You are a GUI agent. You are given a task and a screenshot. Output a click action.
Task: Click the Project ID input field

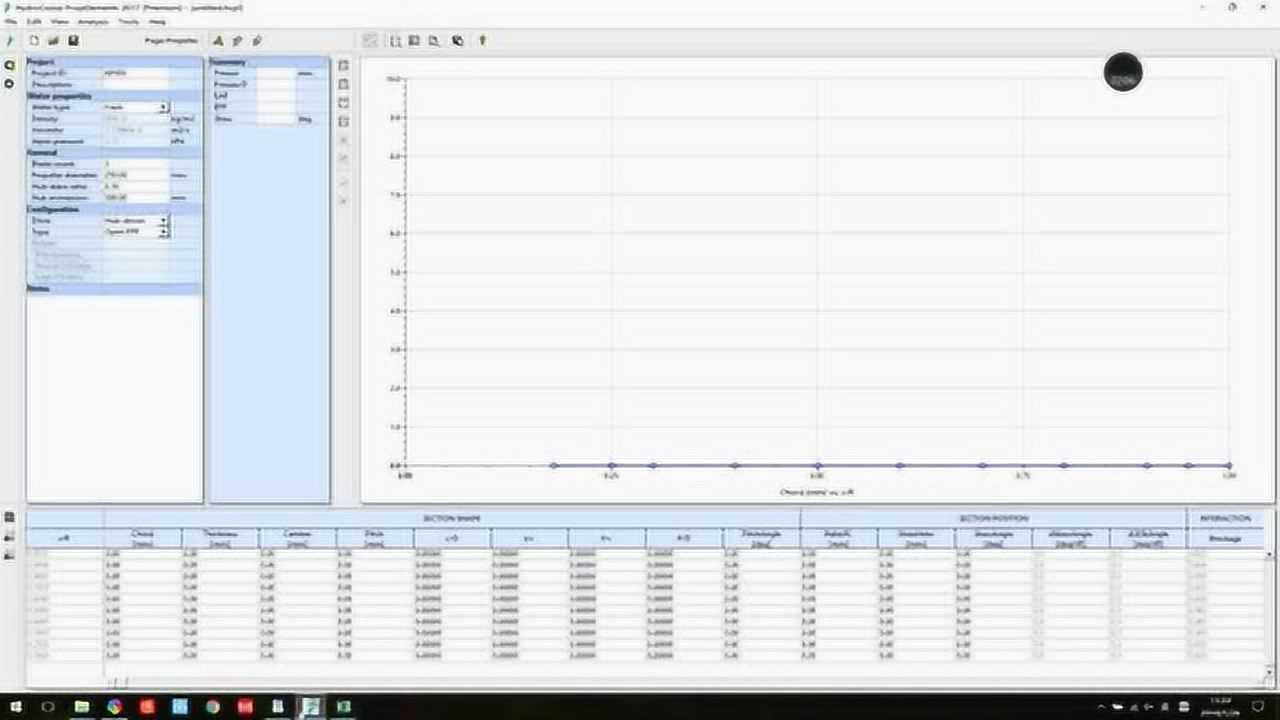pos(135,74)
